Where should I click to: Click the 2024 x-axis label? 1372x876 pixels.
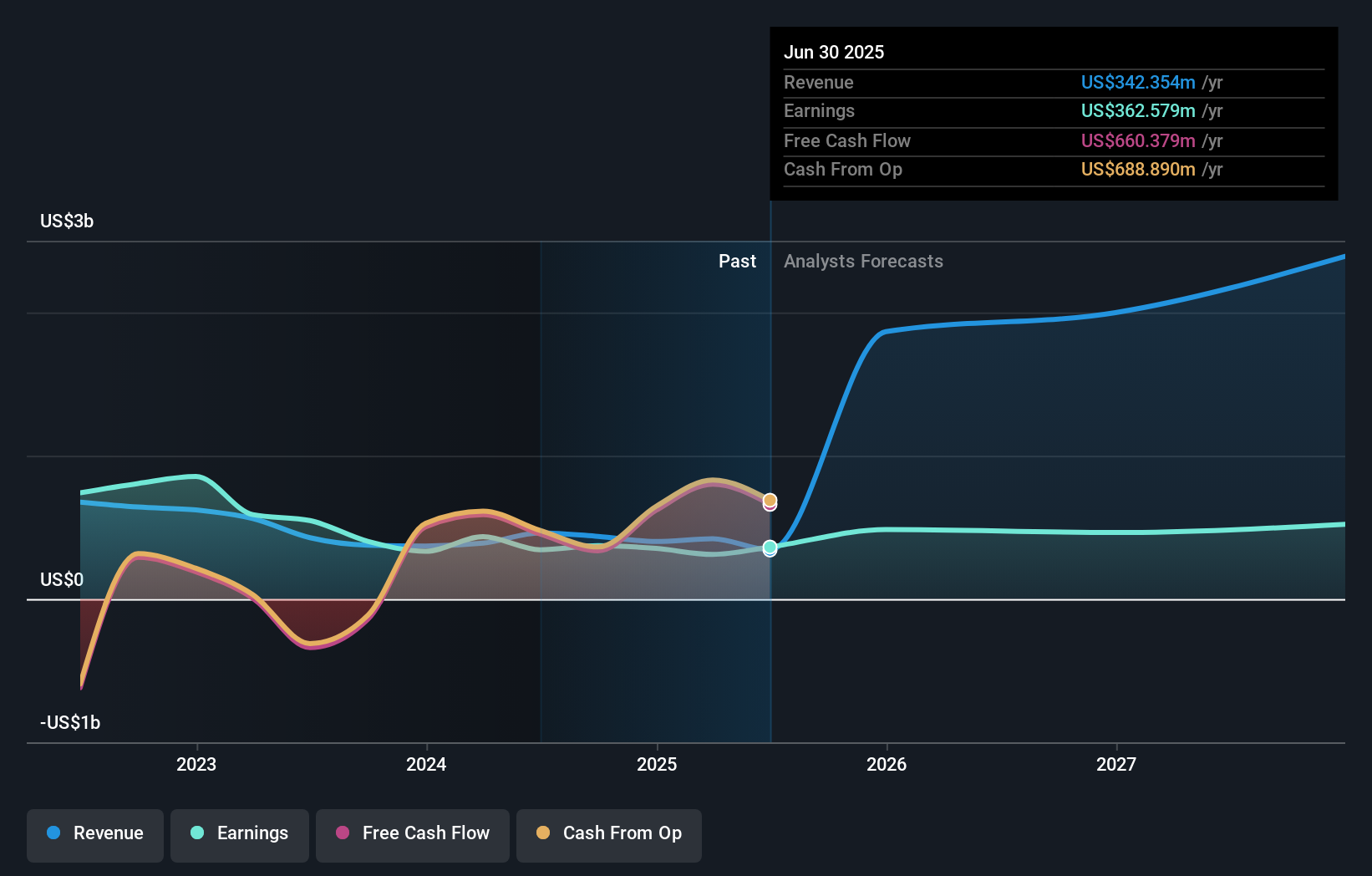tap(426, 764)
